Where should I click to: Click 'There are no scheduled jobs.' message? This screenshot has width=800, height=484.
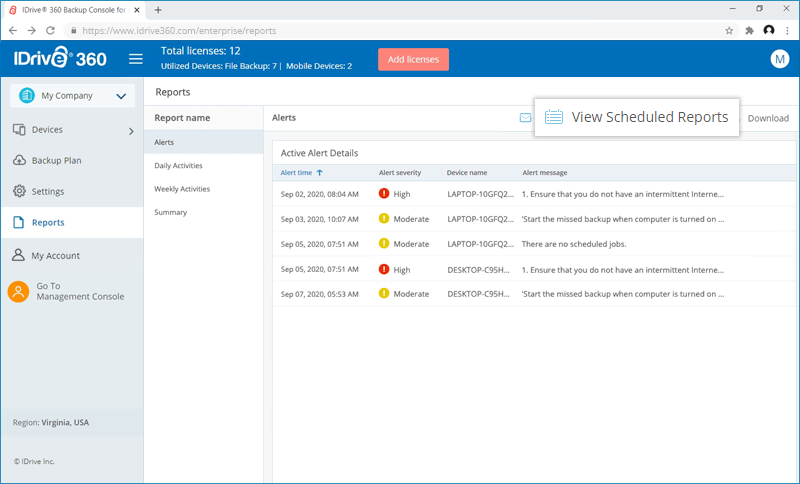tap(574, 244)
